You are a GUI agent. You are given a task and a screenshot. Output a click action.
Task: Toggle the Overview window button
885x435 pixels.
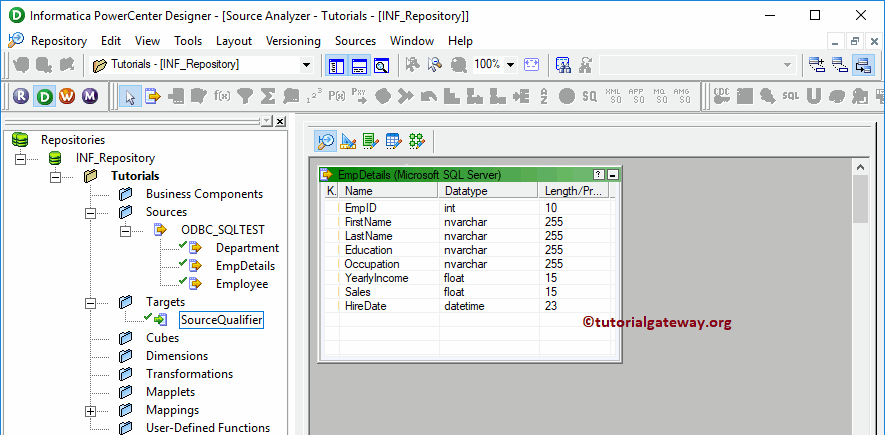381,65
